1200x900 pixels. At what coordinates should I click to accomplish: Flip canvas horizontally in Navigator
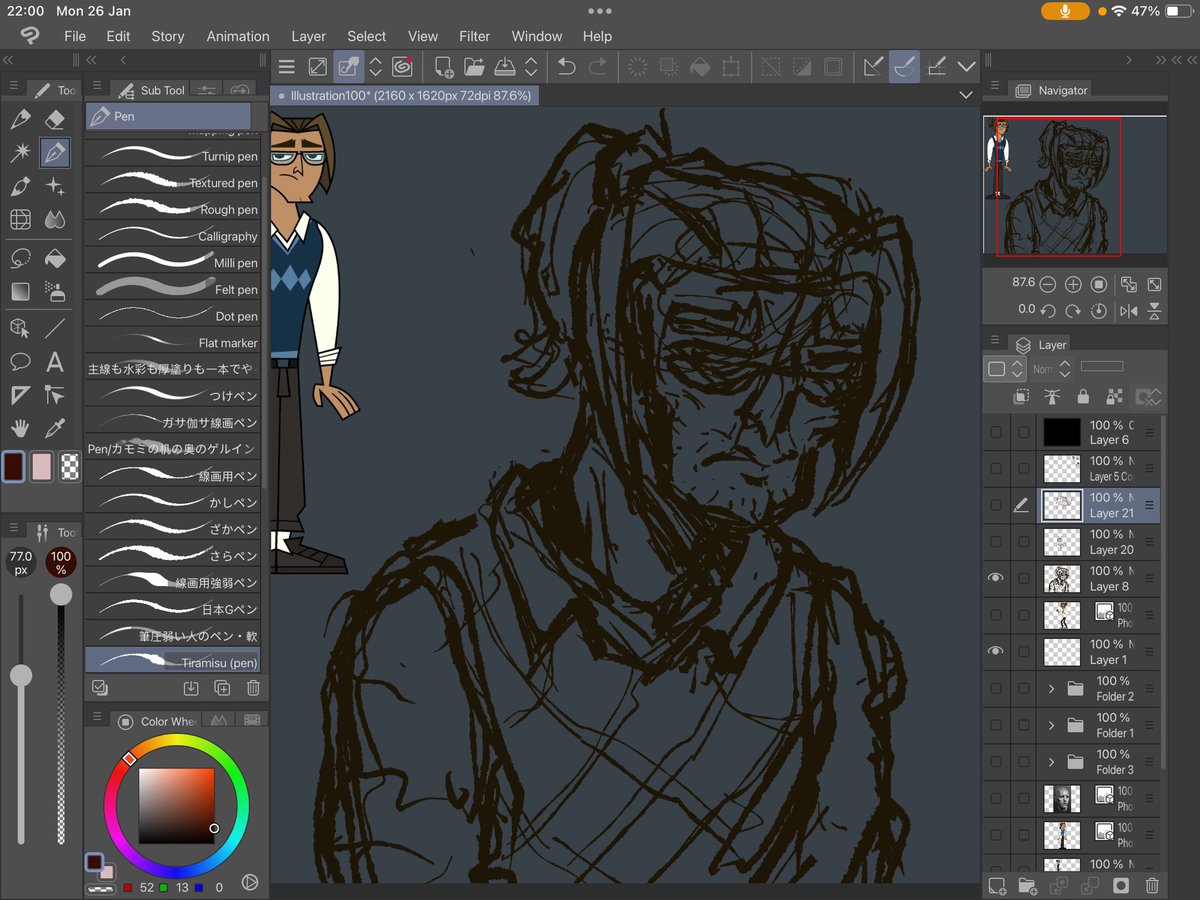[1129, 311]
